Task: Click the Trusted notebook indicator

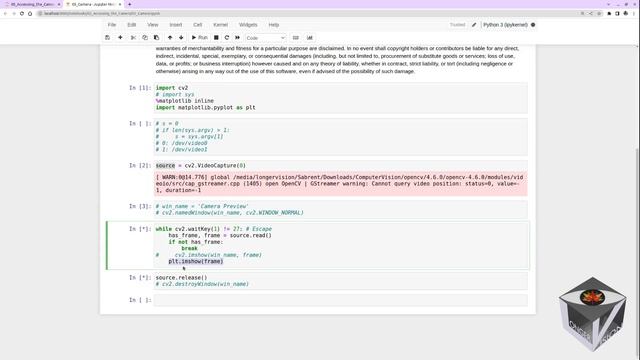Action: tap(458, 25)
